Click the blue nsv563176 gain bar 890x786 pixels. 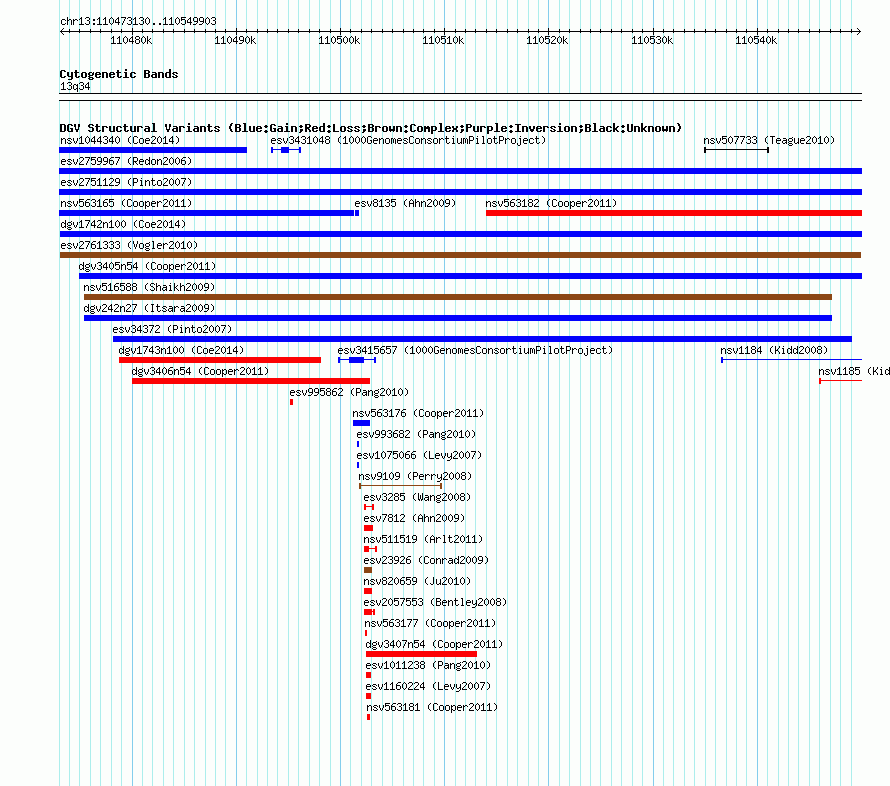click(361, 423)
